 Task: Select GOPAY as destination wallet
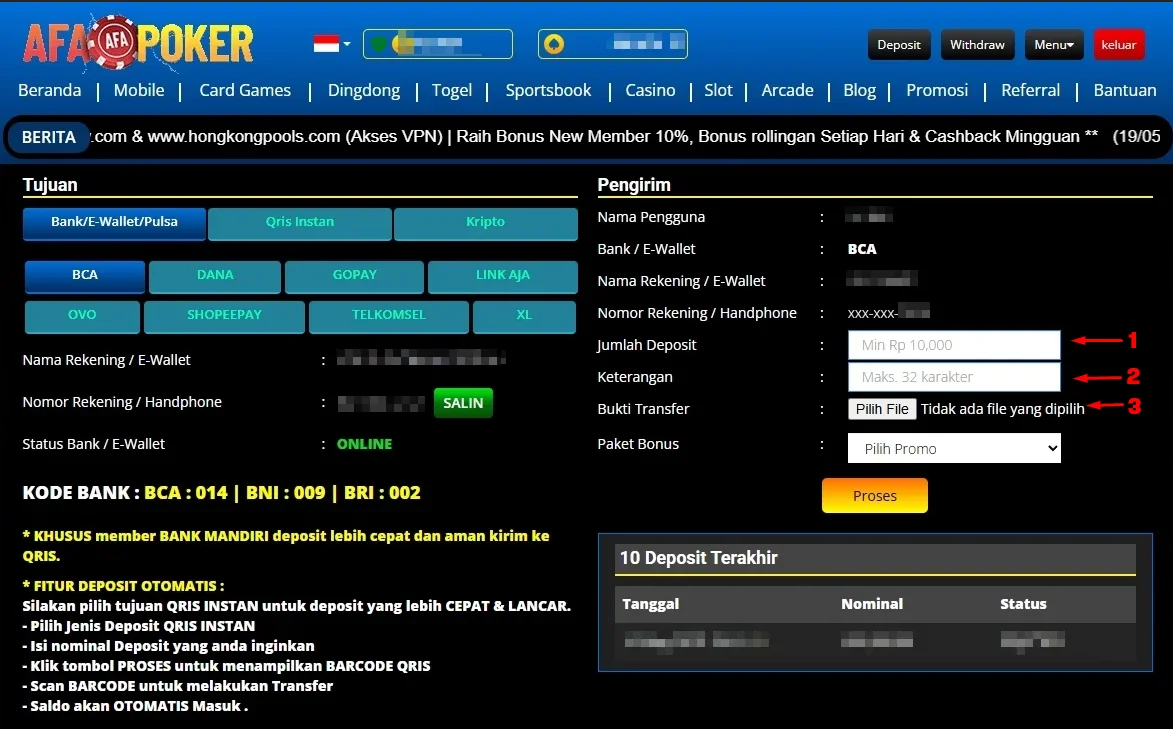point(355,276)
